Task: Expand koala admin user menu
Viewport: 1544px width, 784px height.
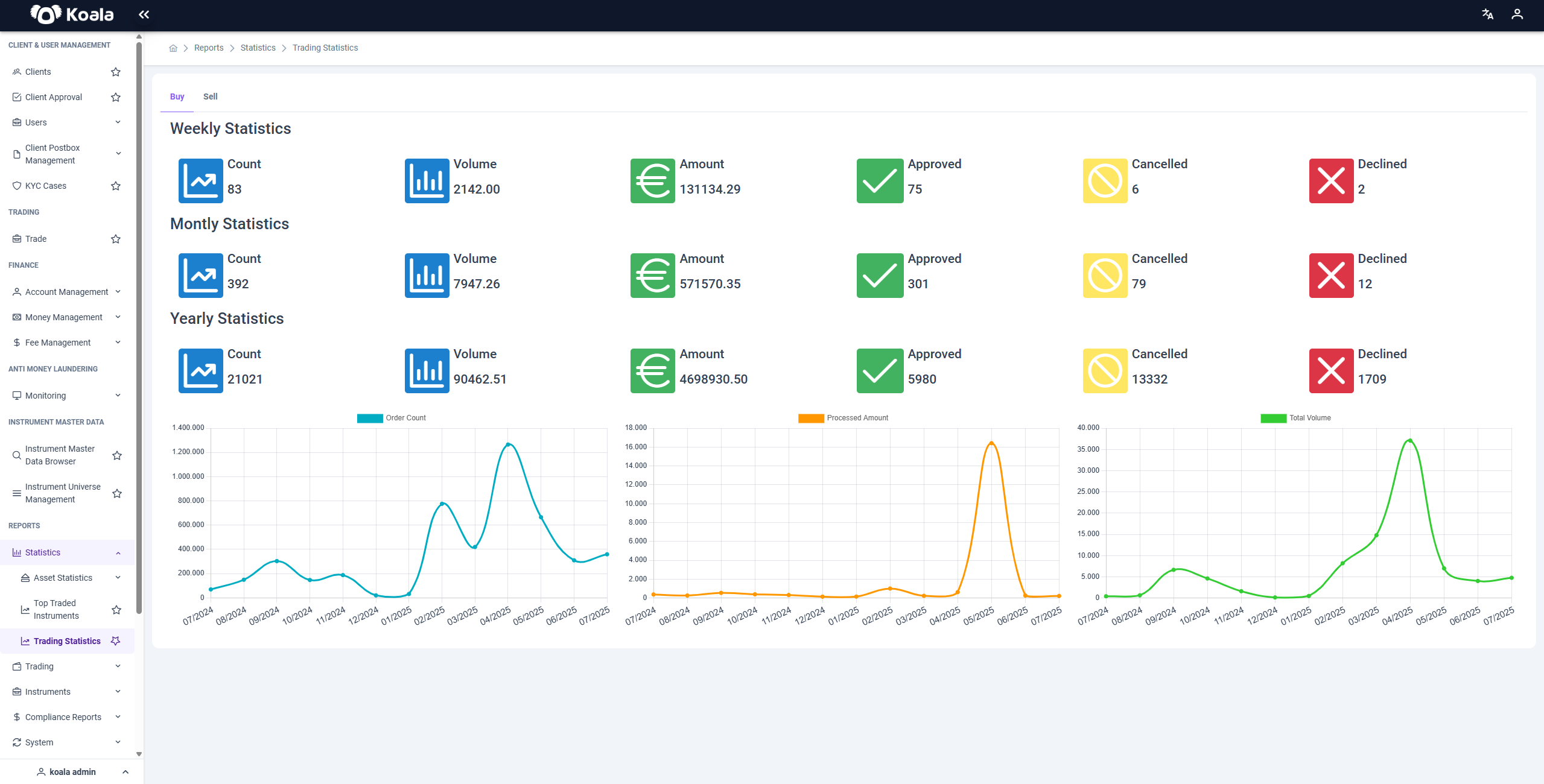Action: click(x=72, y=772)
